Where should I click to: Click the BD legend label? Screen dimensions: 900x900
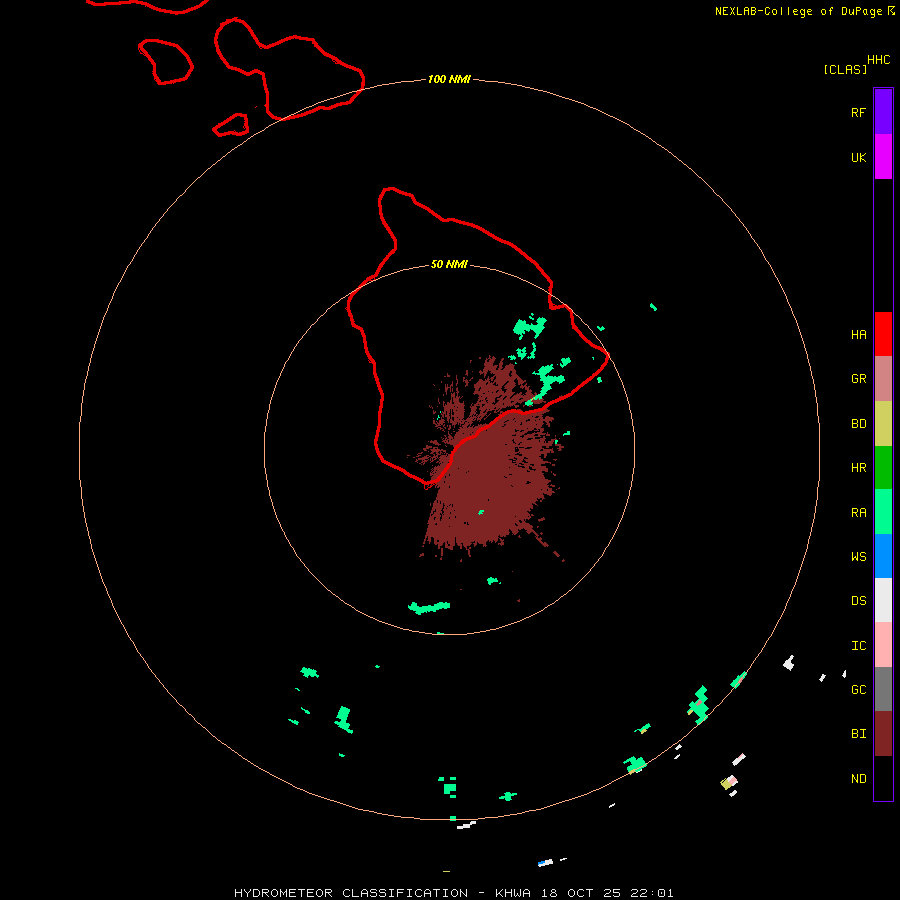click(858, 424)
